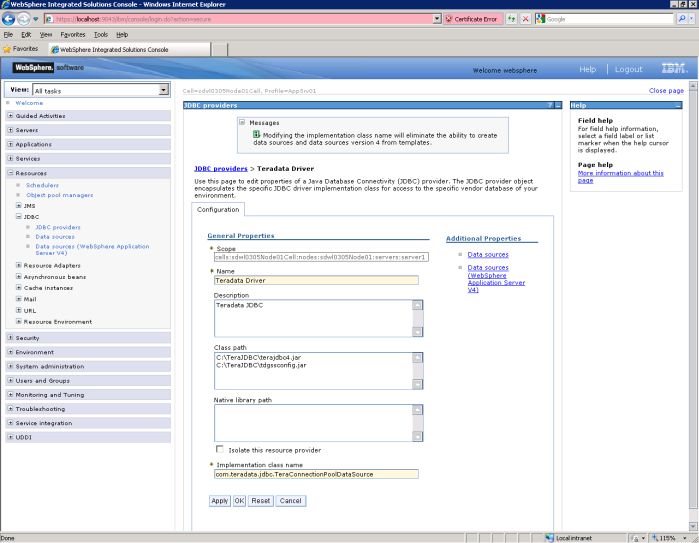Expand Guided Activities section

point(10,115)
